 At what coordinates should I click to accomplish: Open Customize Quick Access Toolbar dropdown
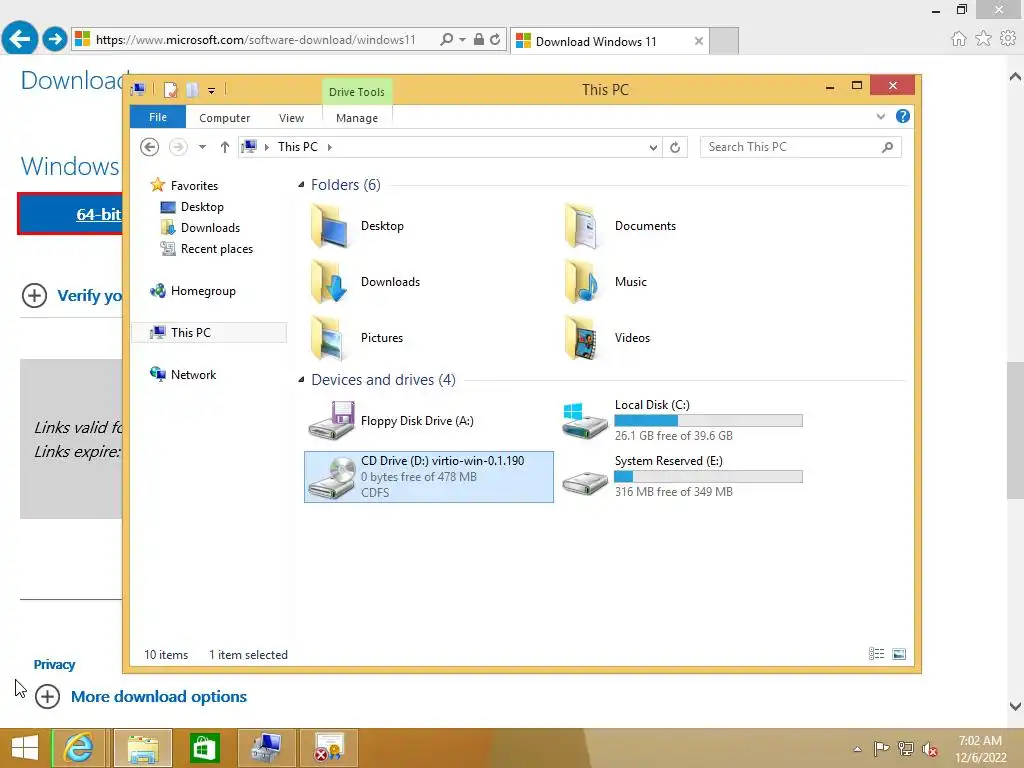tap(212, 91)
